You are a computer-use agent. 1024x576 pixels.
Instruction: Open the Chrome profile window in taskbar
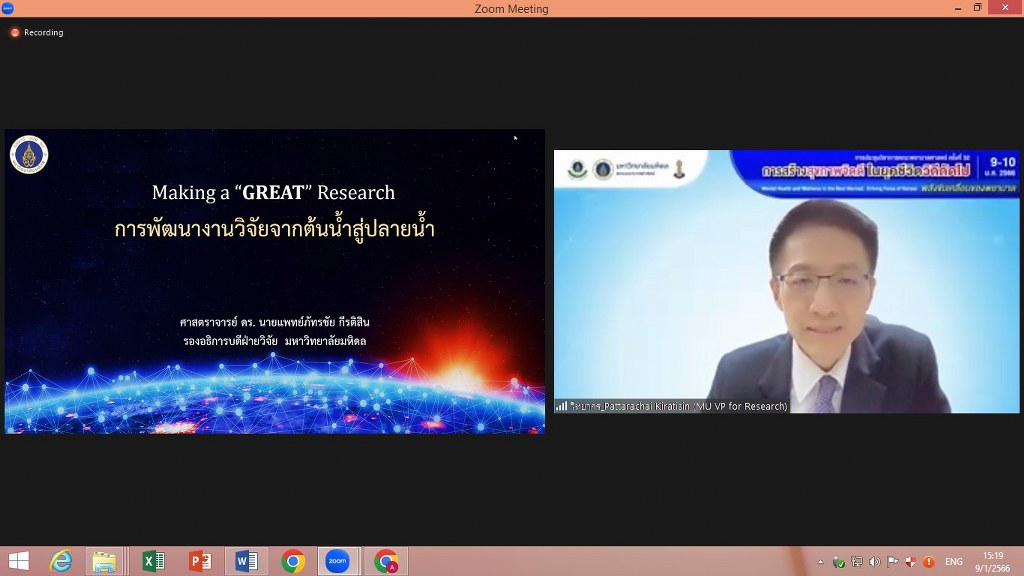point(386,561)
